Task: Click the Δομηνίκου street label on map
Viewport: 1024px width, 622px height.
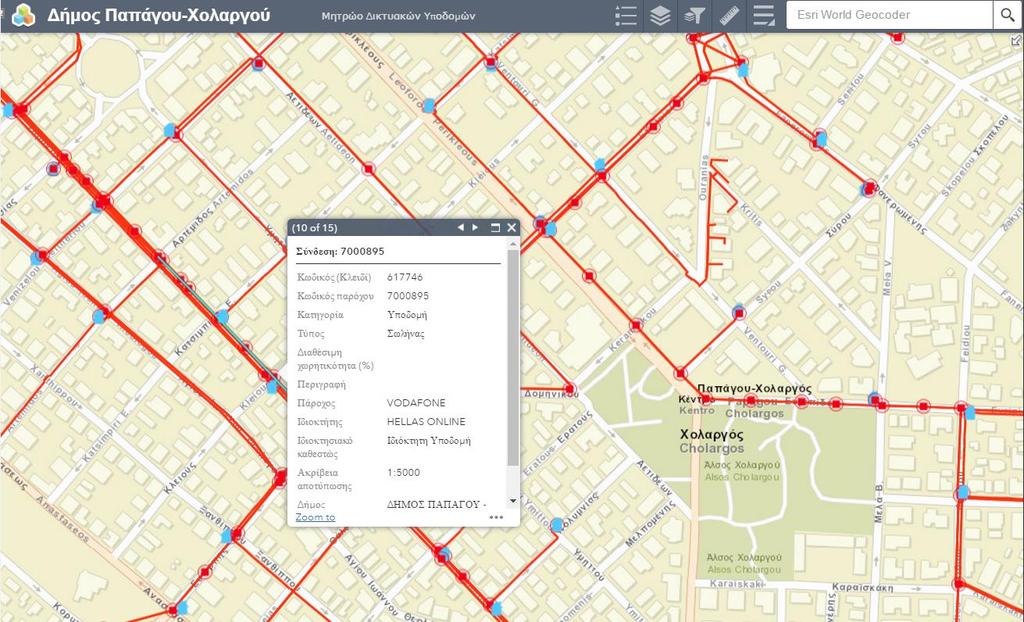Action: [x=552, y=394]
